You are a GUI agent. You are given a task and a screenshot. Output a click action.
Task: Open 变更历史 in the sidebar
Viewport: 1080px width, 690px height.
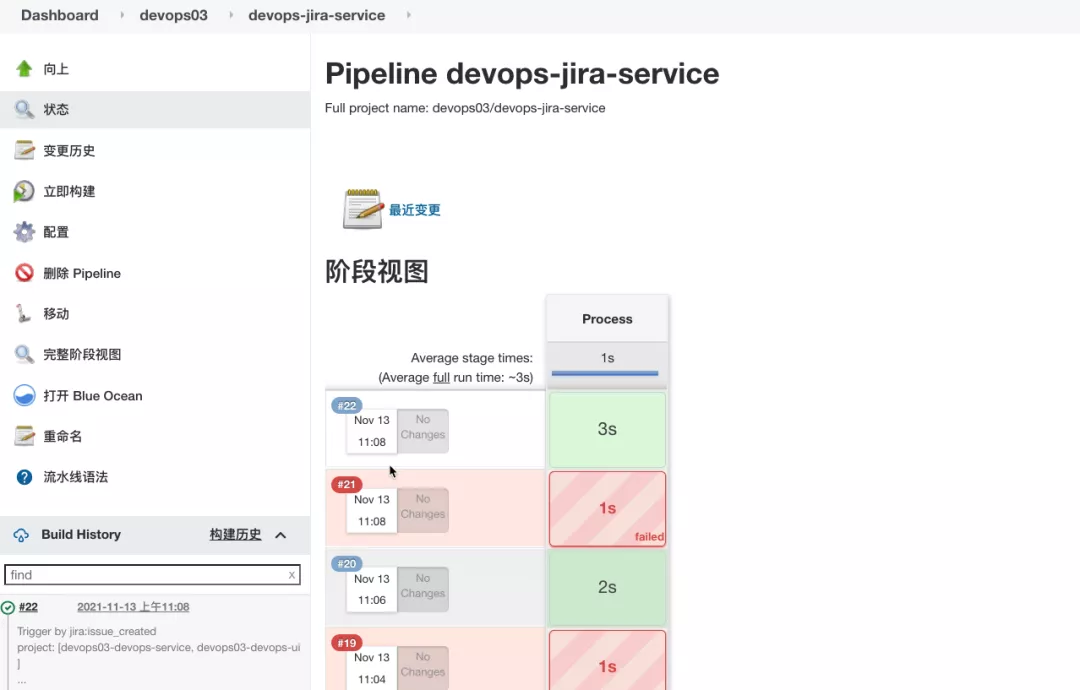tap(69, 151)
